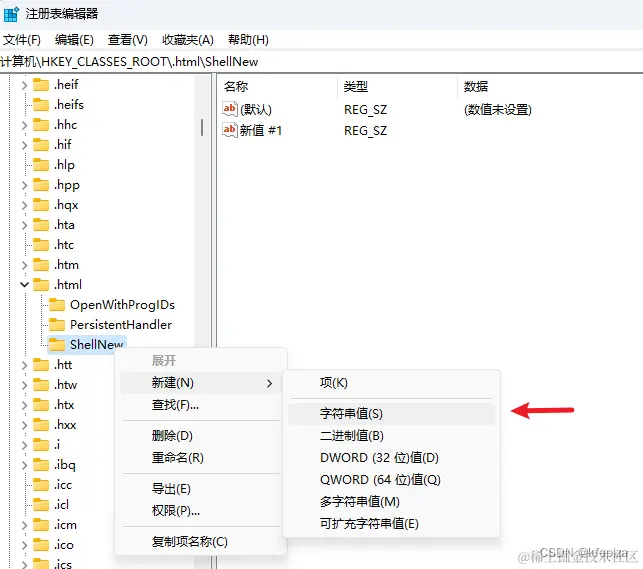Image resolution: width=643 pixels, height=569 pixels.
Task: Click the .ico folder icon
Action: click(41, 545)
